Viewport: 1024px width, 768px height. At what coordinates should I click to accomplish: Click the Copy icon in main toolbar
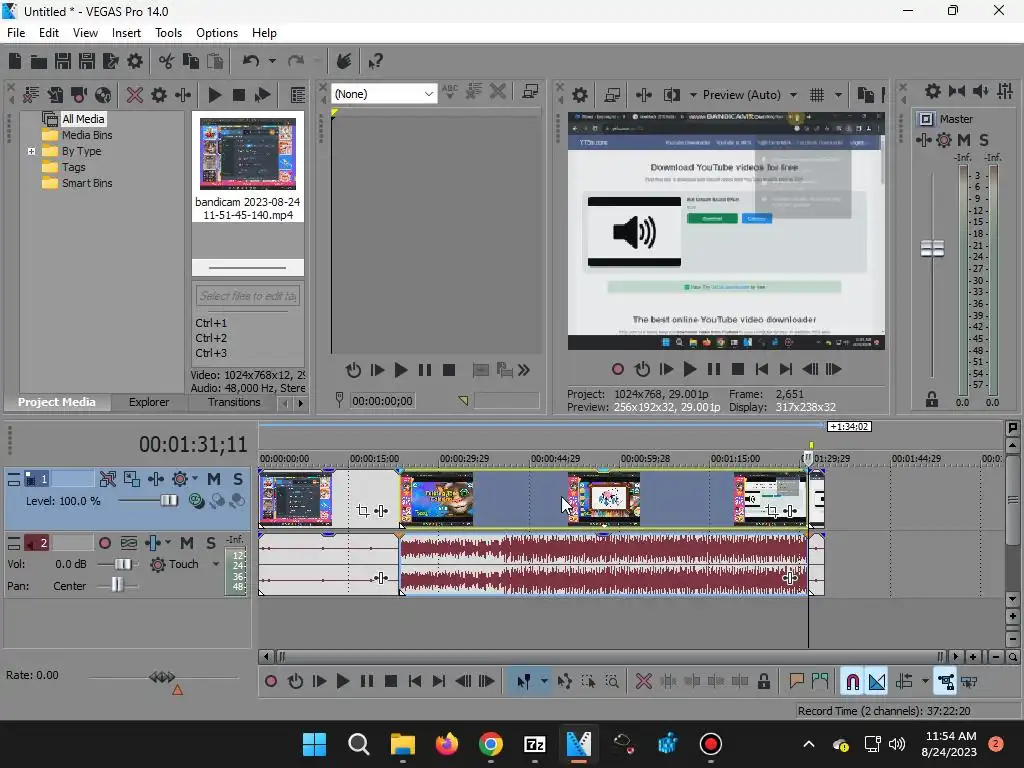(x=191, y=61)
